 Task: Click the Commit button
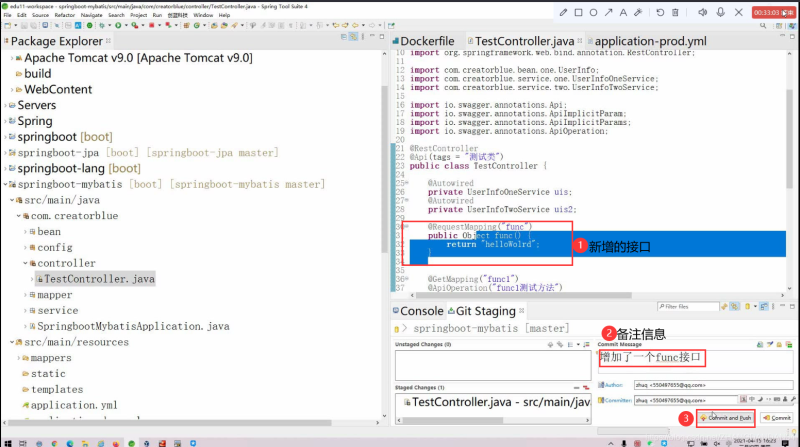[x=778, y=417]
